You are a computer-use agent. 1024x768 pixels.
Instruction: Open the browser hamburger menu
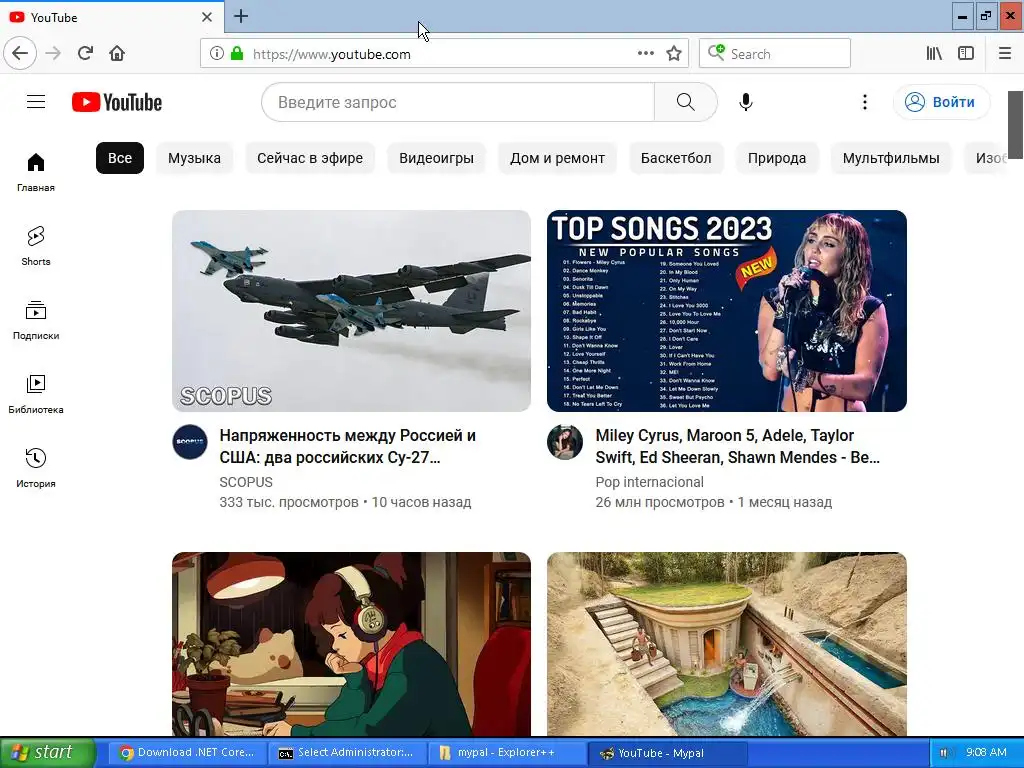click(x=1005, y=54)
